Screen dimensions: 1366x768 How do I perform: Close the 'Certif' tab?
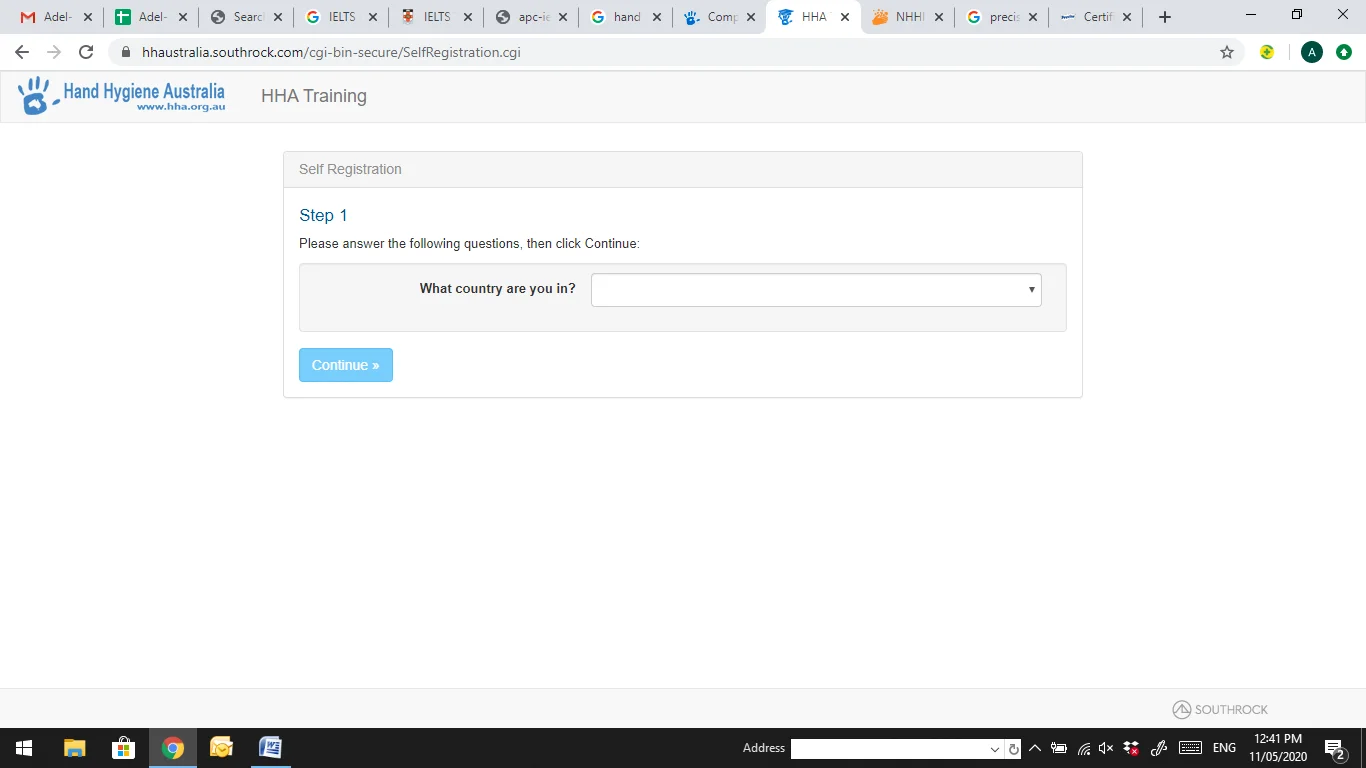[1127, 17]
